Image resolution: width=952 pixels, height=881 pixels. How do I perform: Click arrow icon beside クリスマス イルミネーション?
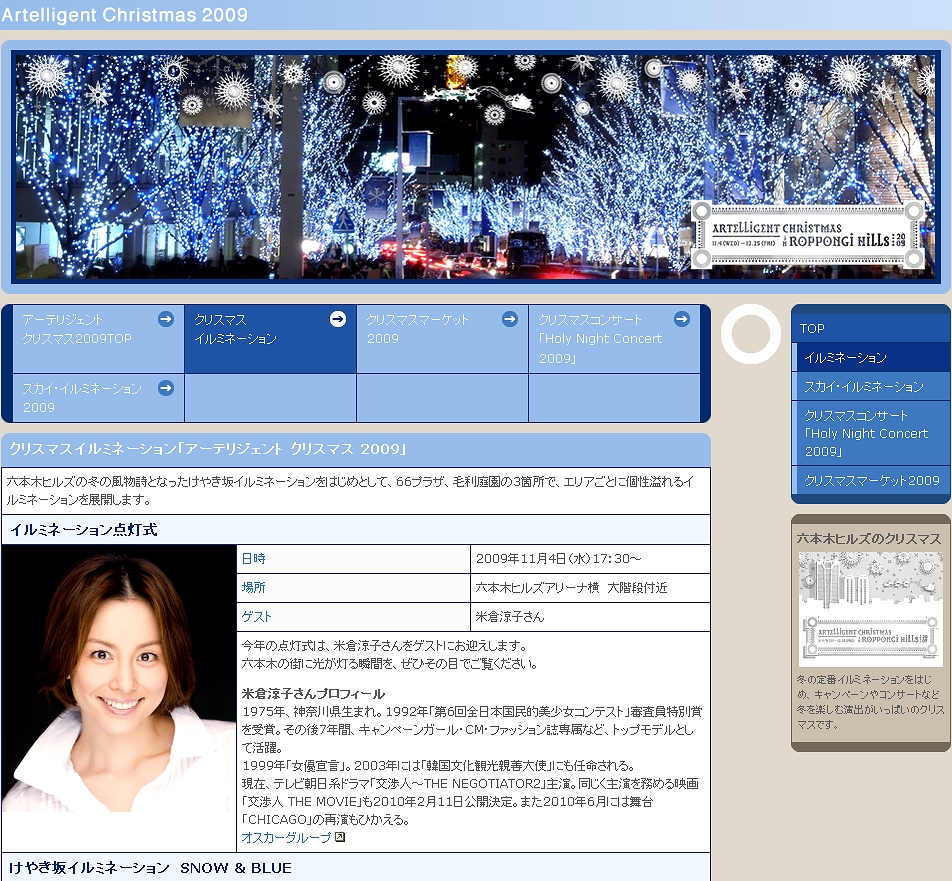click(338, 319)
